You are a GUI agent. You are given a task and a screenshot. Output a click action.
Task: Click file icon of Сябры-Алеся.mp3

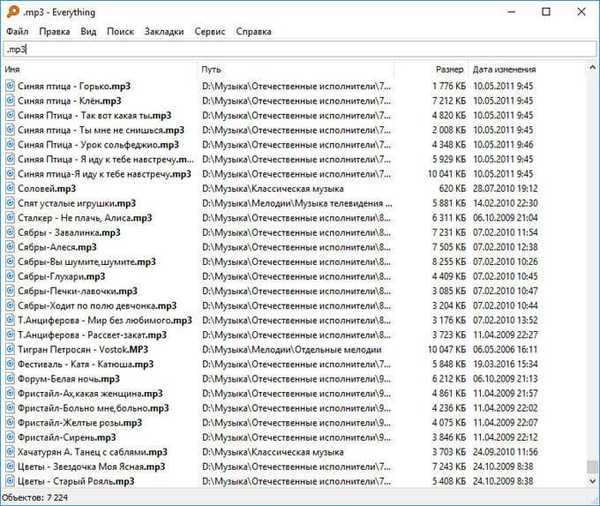pyautogui.click(x=10, y=247)
